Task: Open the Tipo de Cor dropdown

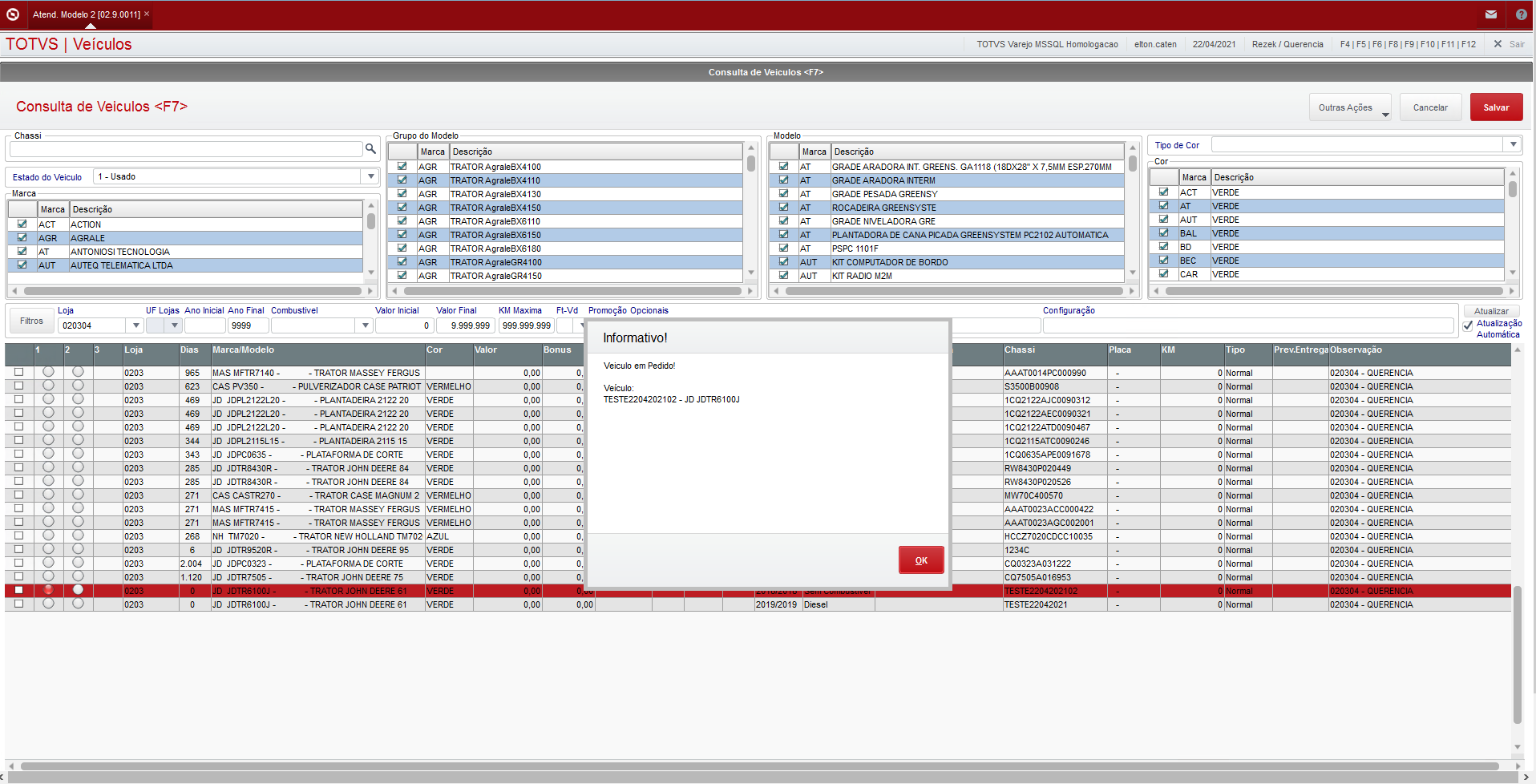Action: (1514, 144)
